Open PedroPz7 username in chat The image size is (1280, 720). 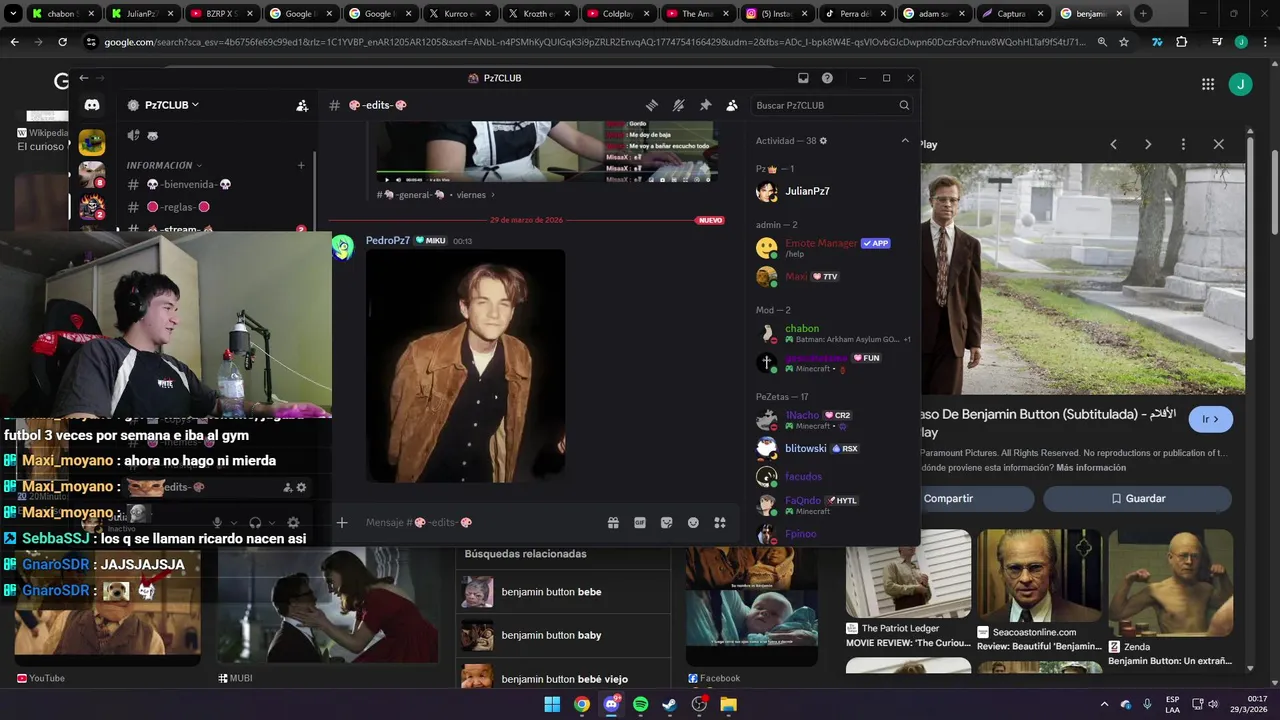point(388,240)
